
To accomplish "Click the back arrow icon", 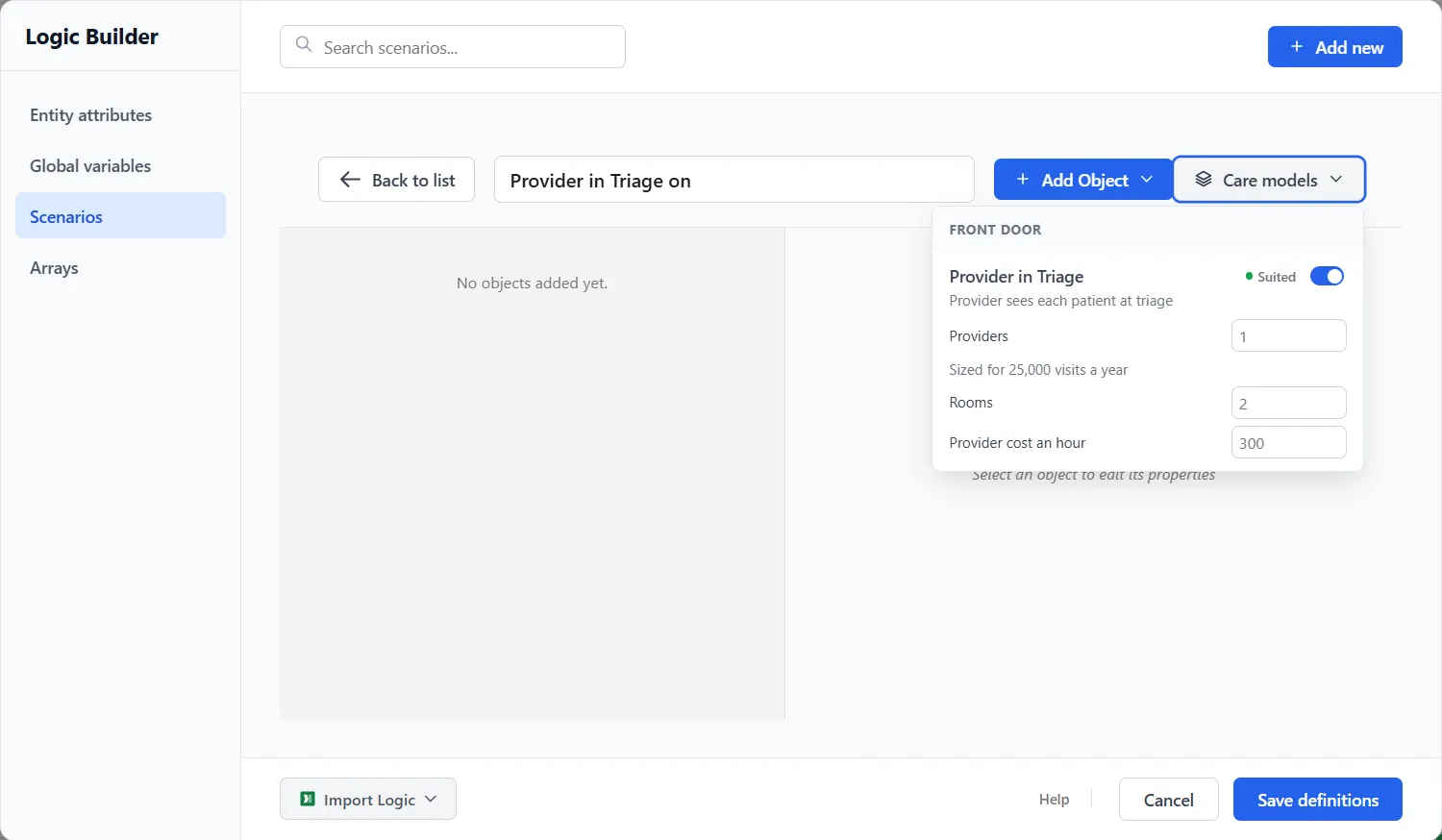I will (350, 180).
